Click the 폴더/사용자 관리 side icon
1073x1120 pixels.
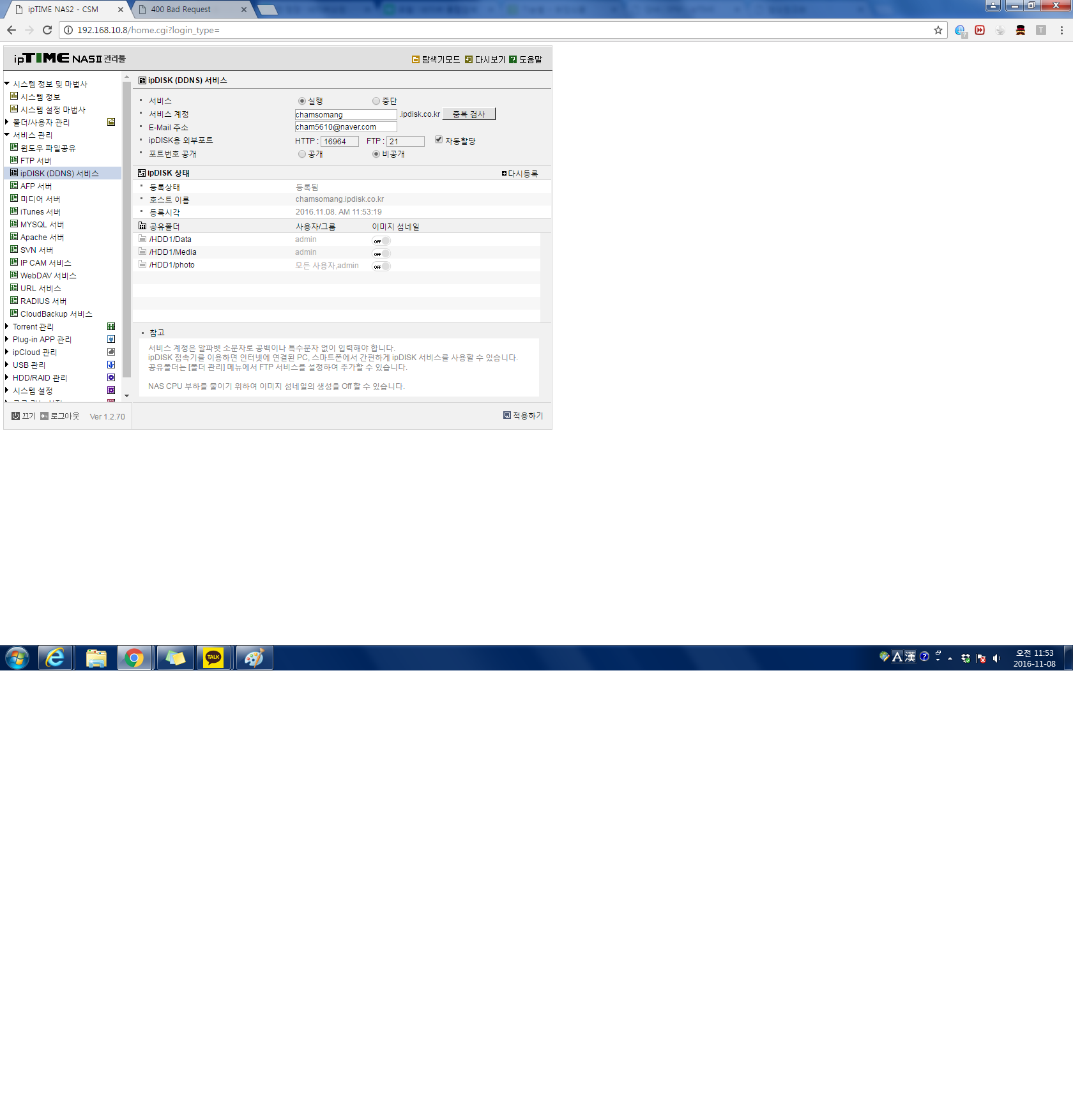pos(111,122)
